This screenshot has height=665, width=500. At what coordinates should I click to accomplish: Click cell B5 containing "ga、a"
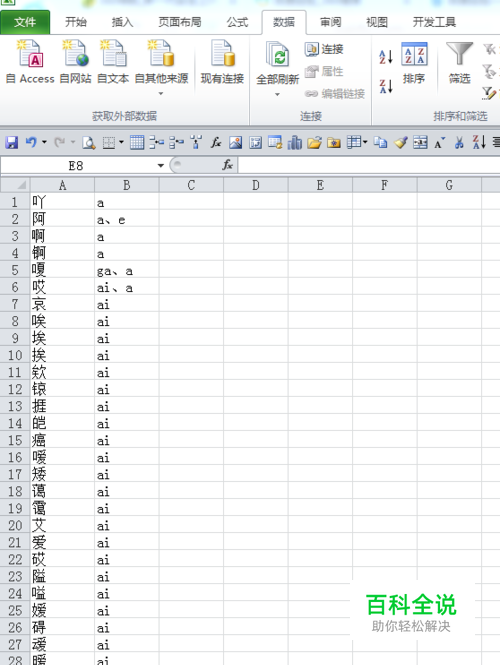pyautogui.click(x=127, y=270)
